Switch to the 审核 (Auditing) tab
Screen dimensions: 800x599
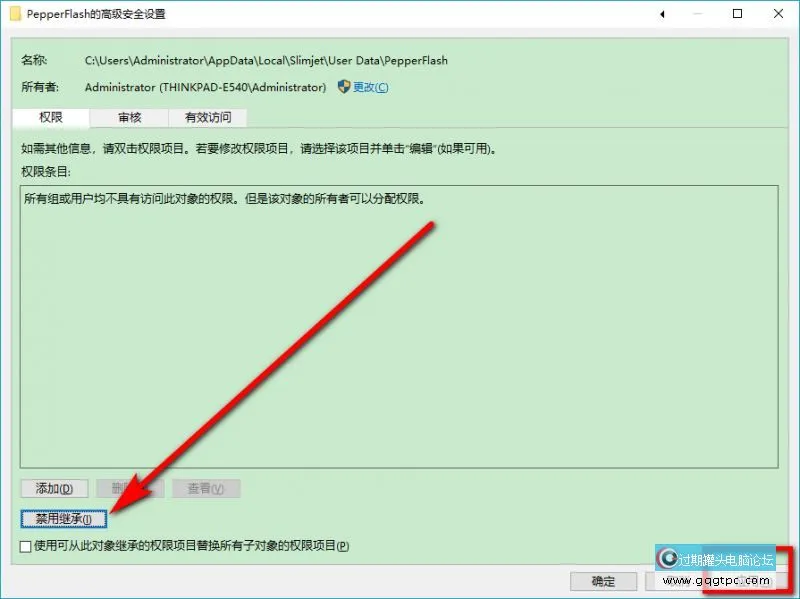(129, 117)
